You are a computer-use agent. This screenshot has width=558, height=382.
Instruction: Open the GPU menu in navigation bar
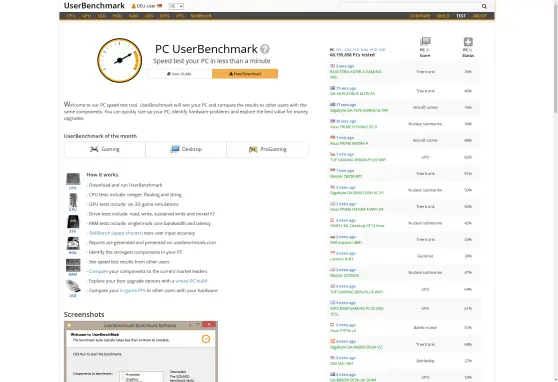click(x=86, y=16)
